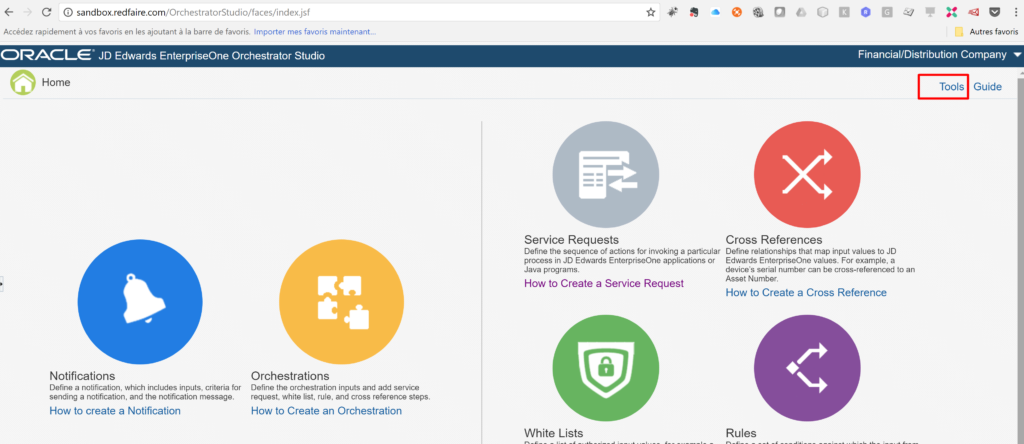Go back with browser back arrow
Viewport: 1024px width, 444px height.
[9, 12]
